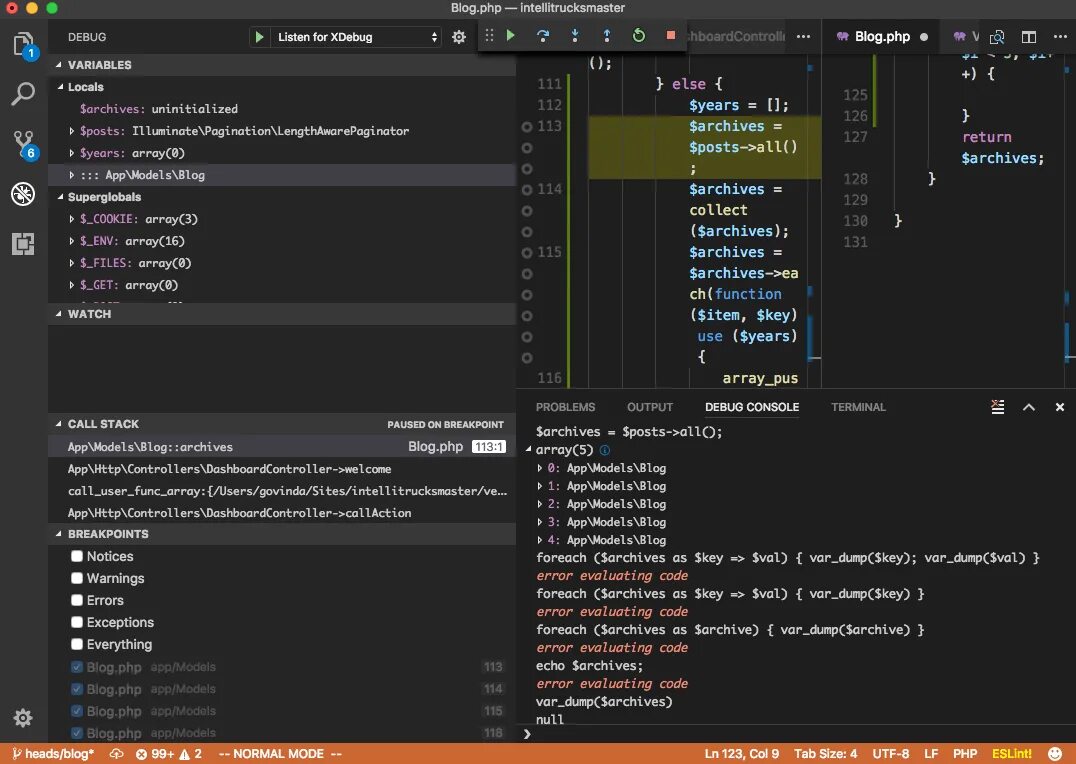
Task: Open more actions for left editor group
Action: click(804, 36)
